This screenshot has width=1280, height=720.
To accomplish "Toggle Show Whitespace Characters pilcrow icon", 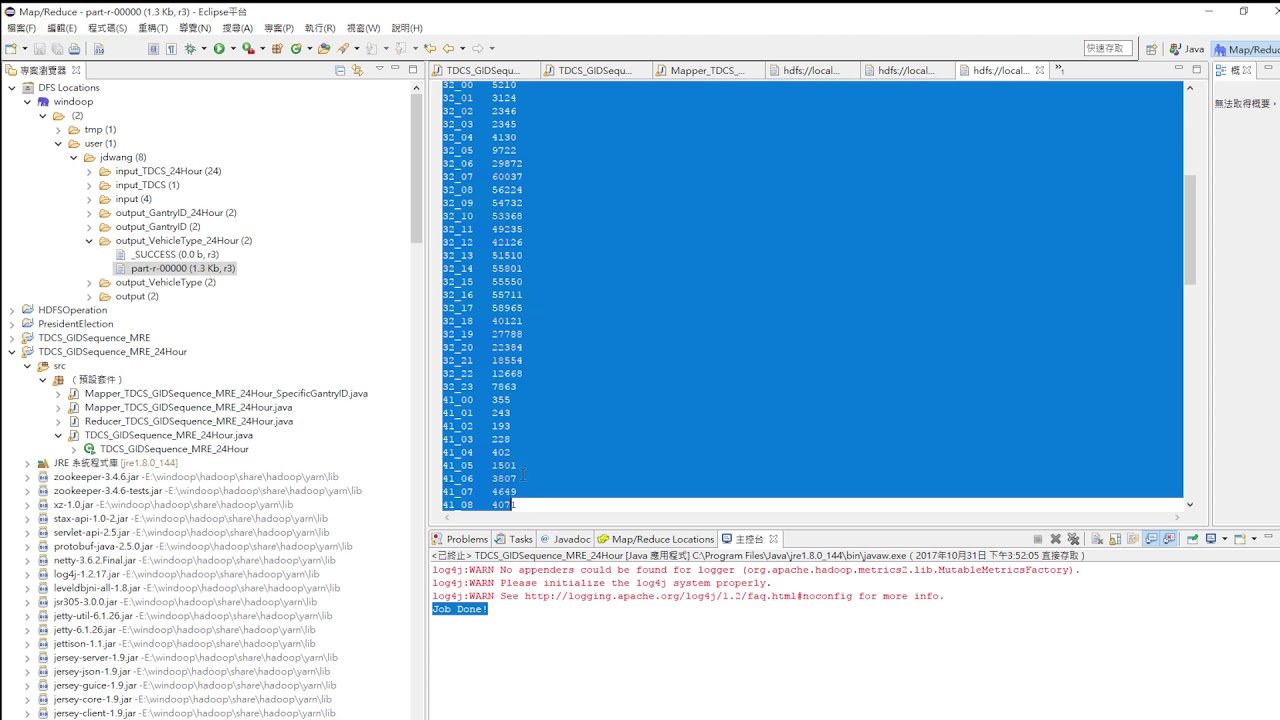I will [x=171, y=48].
